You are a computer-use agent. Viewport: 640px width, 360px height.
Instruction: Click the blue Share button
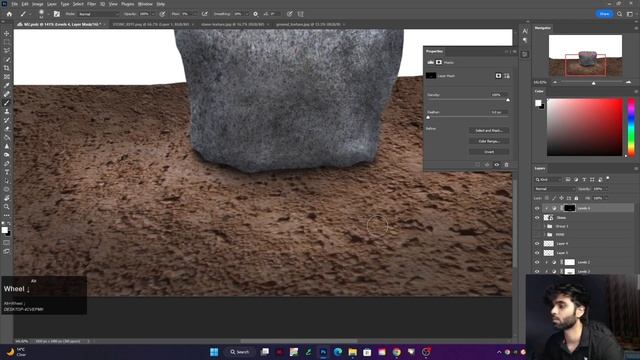point(604,14)
